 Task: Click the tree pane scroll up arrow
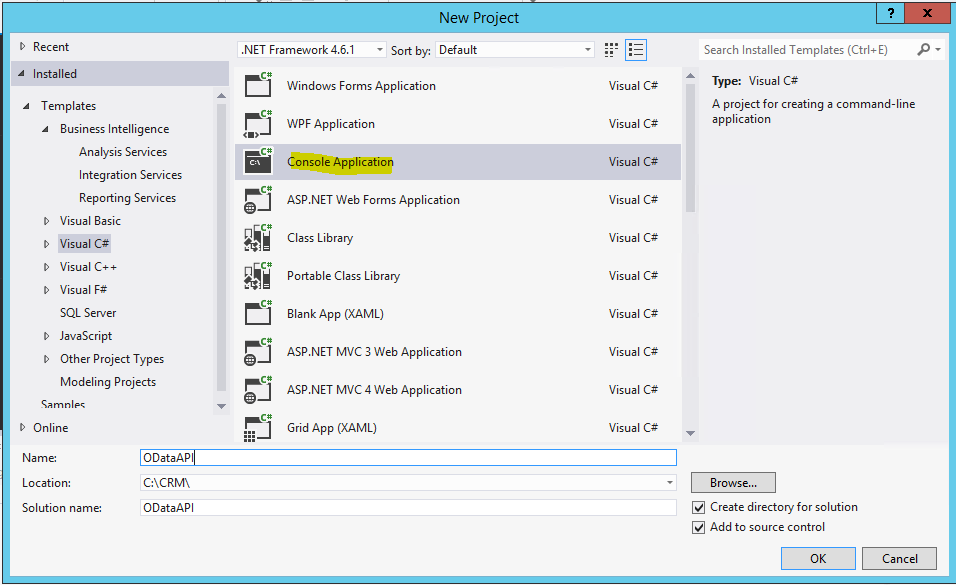pos(221,96)
